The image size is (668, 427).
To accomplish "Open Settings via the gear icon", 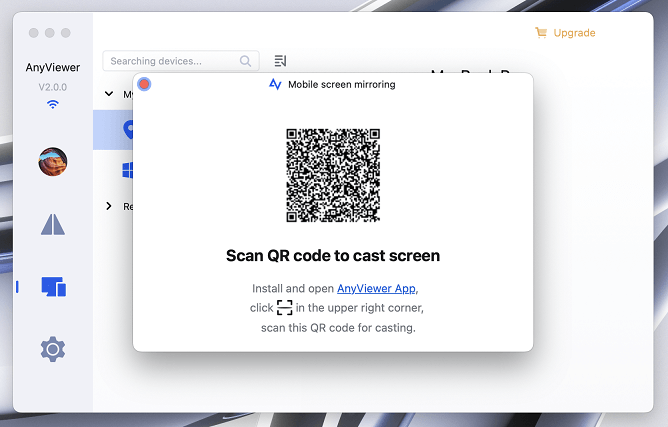I will pos(53,349).
